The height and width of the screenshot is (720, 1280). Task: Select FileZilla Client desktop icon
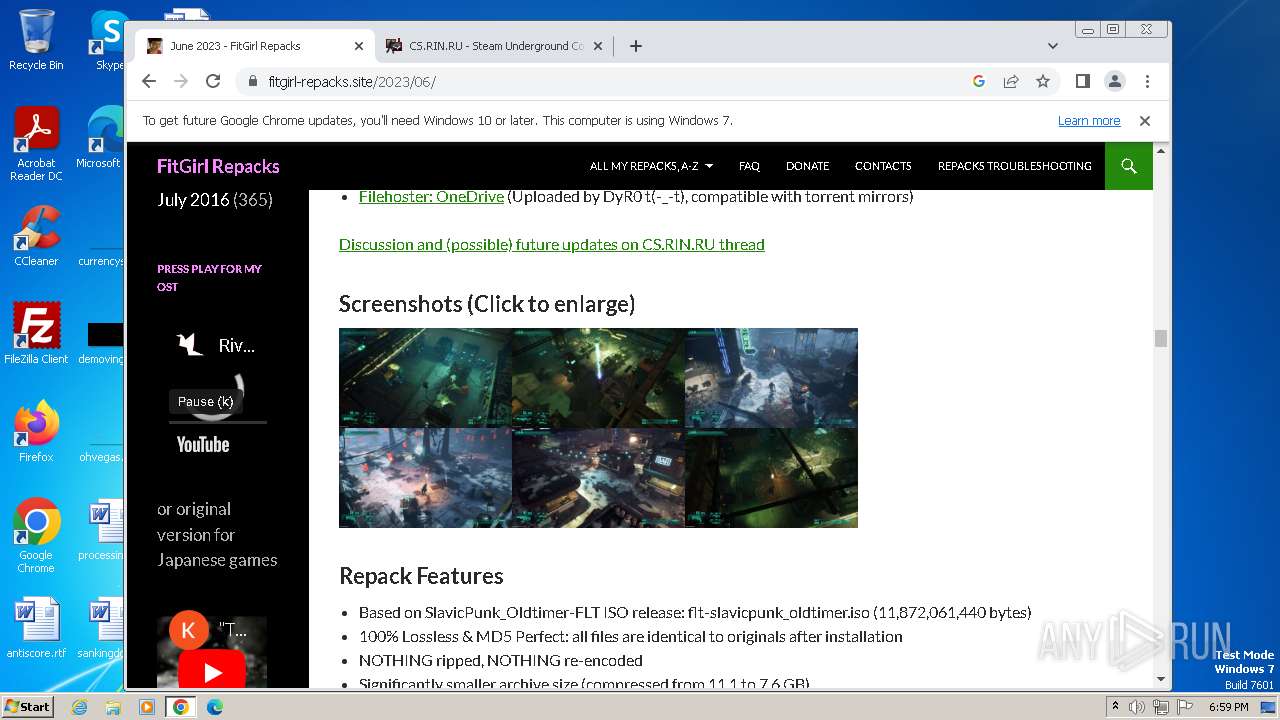pyautogui.click(x=36, y=333)
